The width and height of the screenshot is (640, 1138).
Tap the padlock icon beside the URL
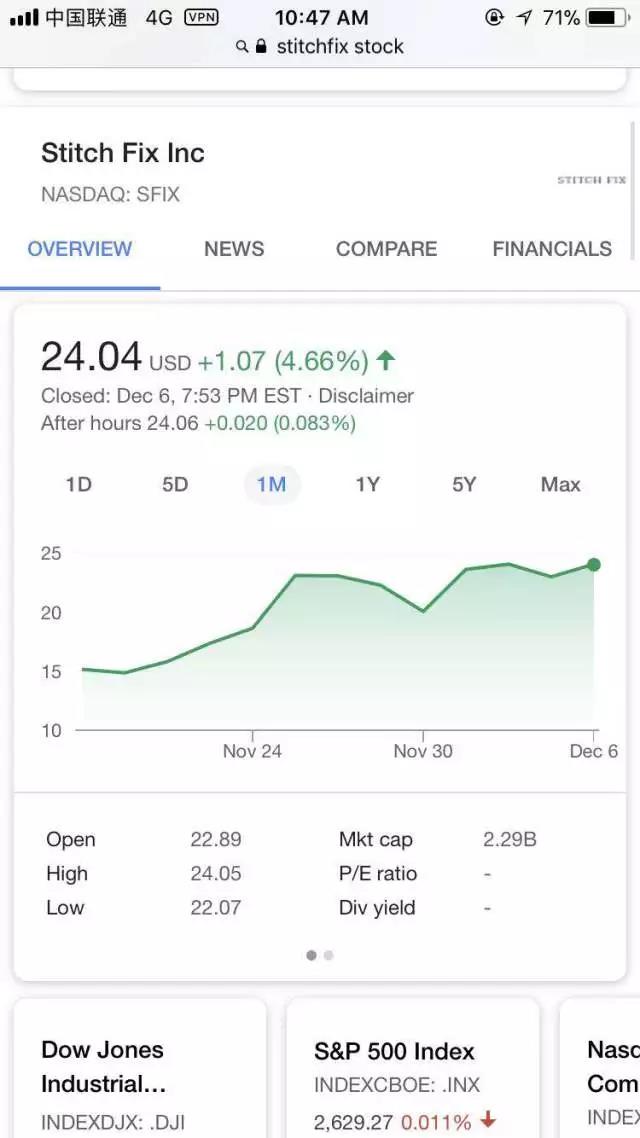pyautogui.click(x=262, y=47)
